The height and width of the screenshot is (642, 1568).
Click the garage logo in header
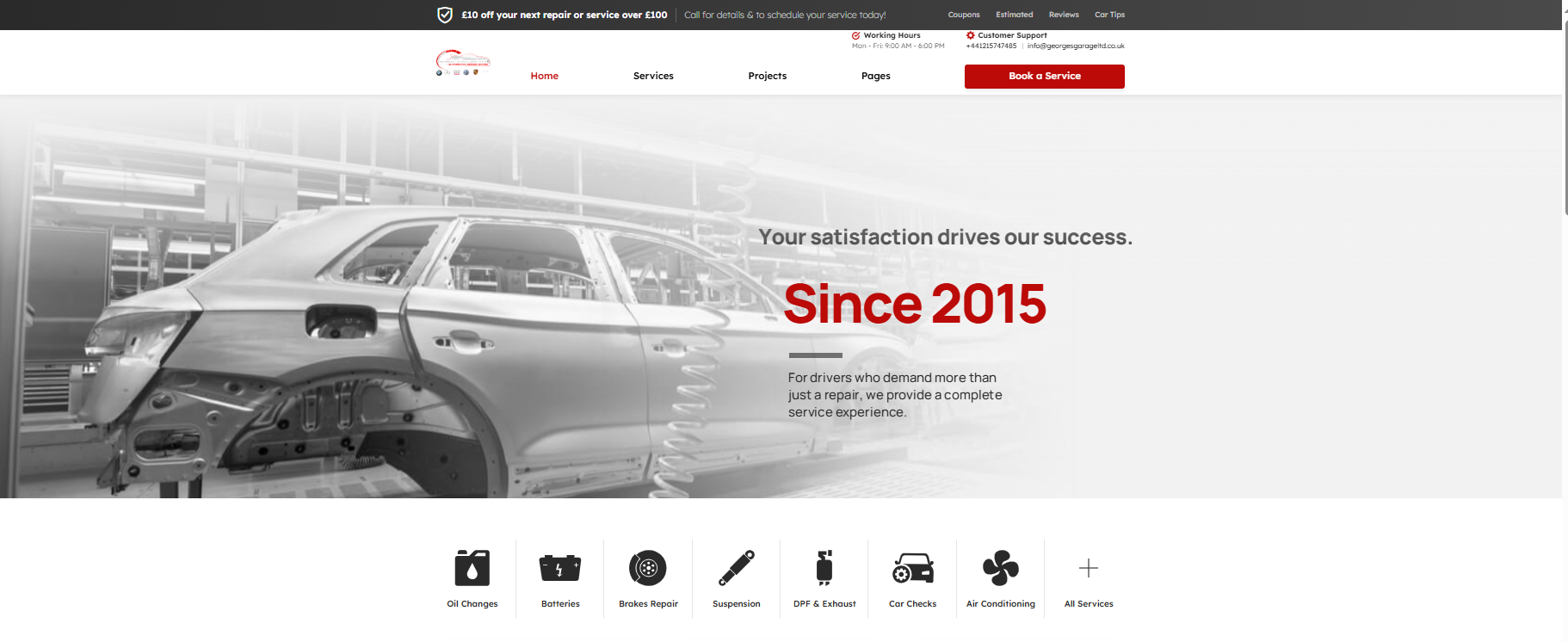pyautogui.click(x=463, y=63)
